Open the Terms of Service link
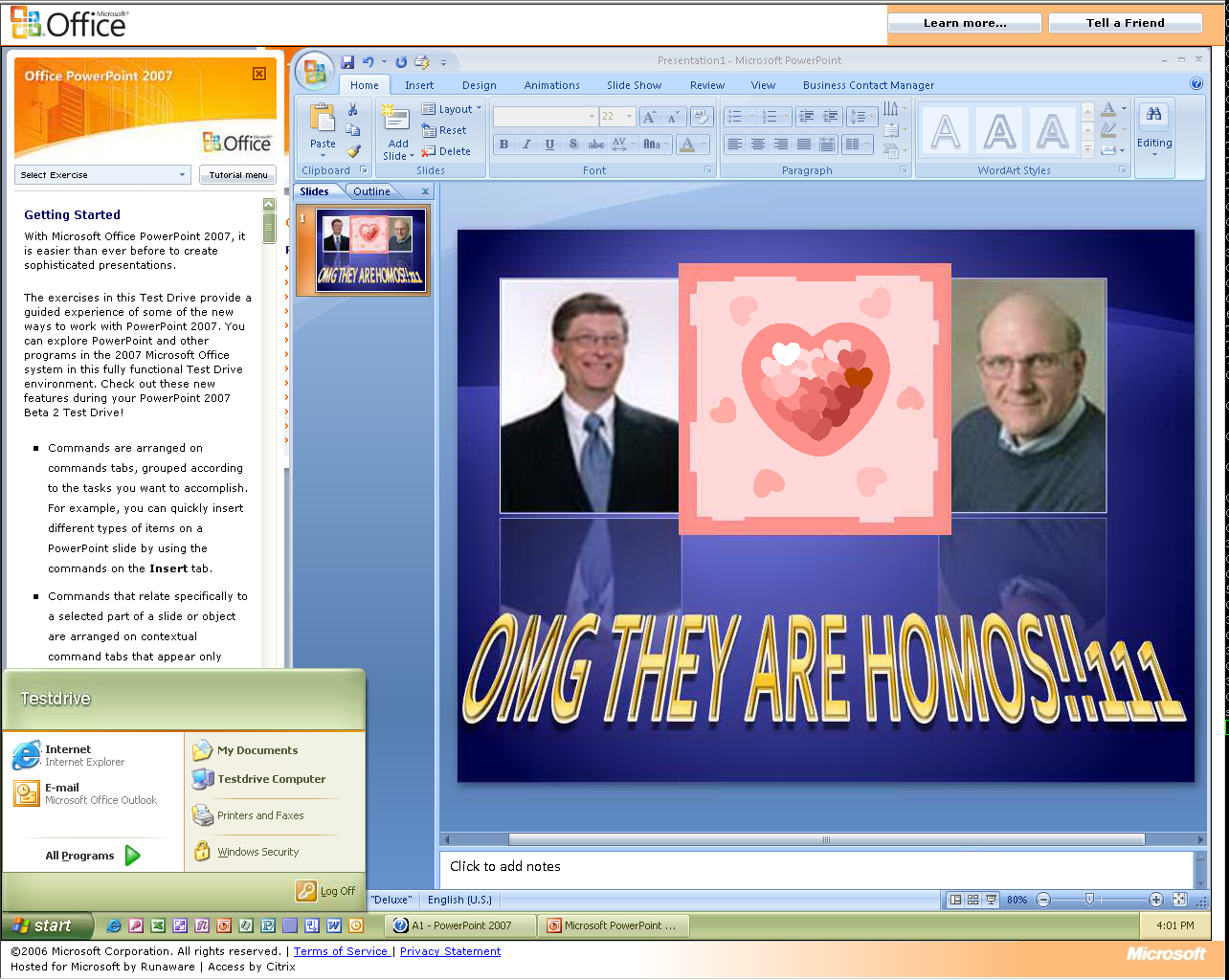Image resolution: width=1229 pixels, height=980 pixels. tap(341, 951)
